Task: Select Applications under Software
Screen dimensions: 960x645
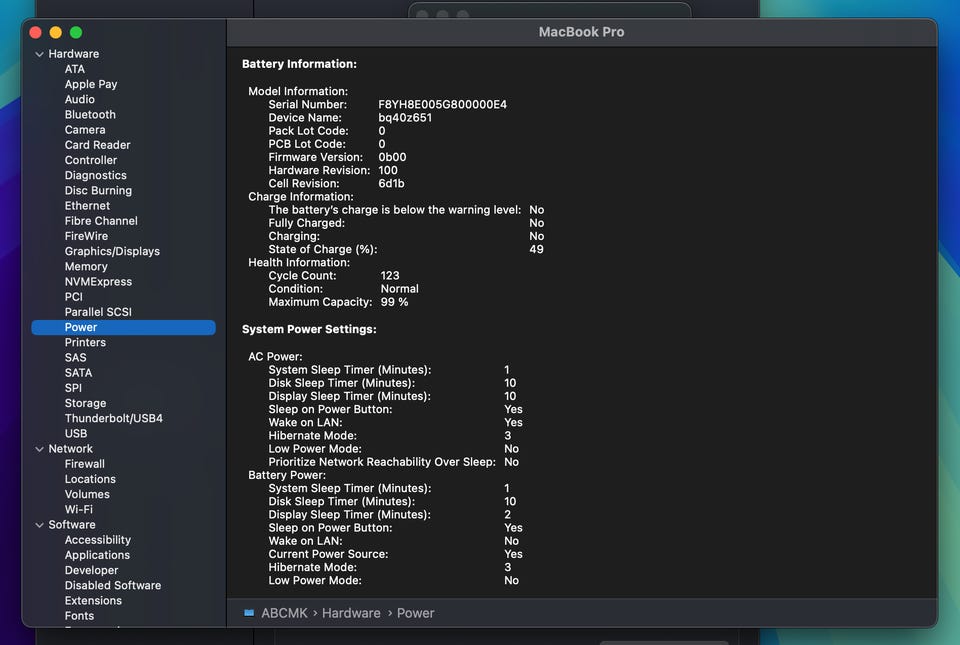Action: 97,555
